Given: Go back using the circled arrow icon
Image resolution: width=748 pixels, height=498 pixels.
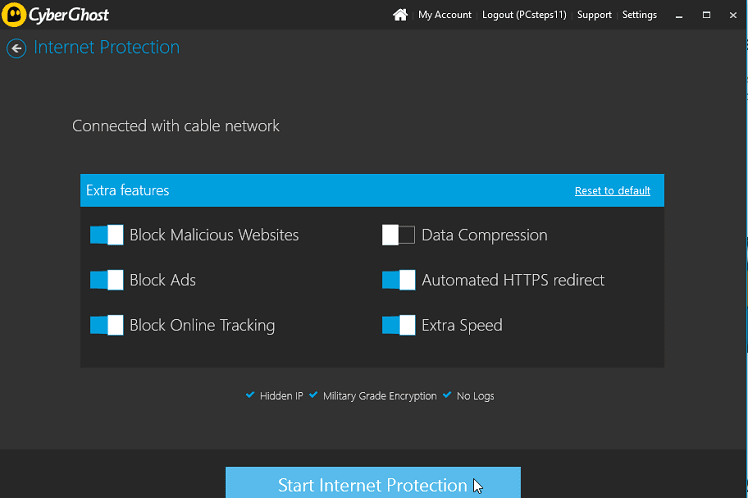Looking at the screenshot, I should pos(16,48).
